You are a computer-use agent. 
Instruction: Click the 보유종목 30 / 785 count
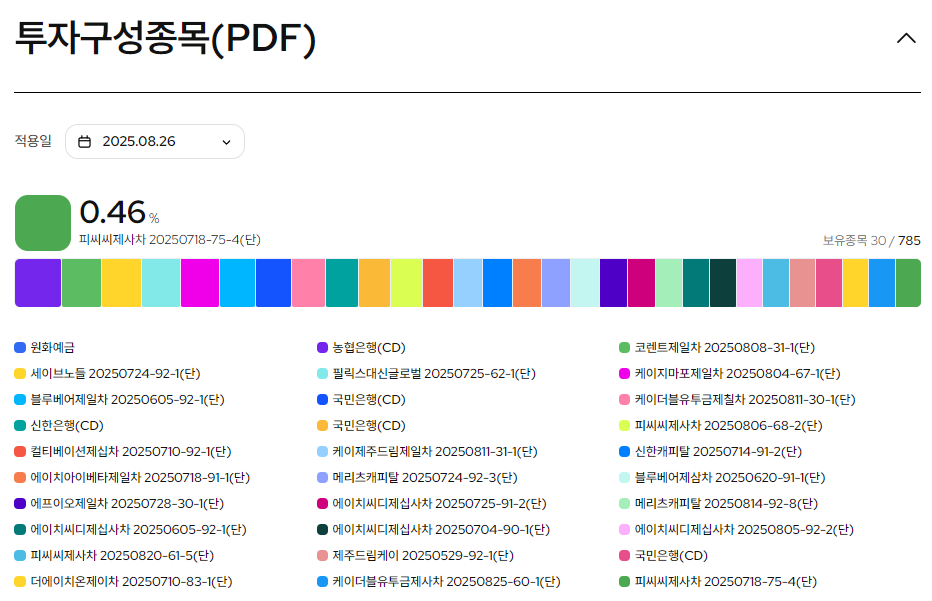(x=871, y=240)
